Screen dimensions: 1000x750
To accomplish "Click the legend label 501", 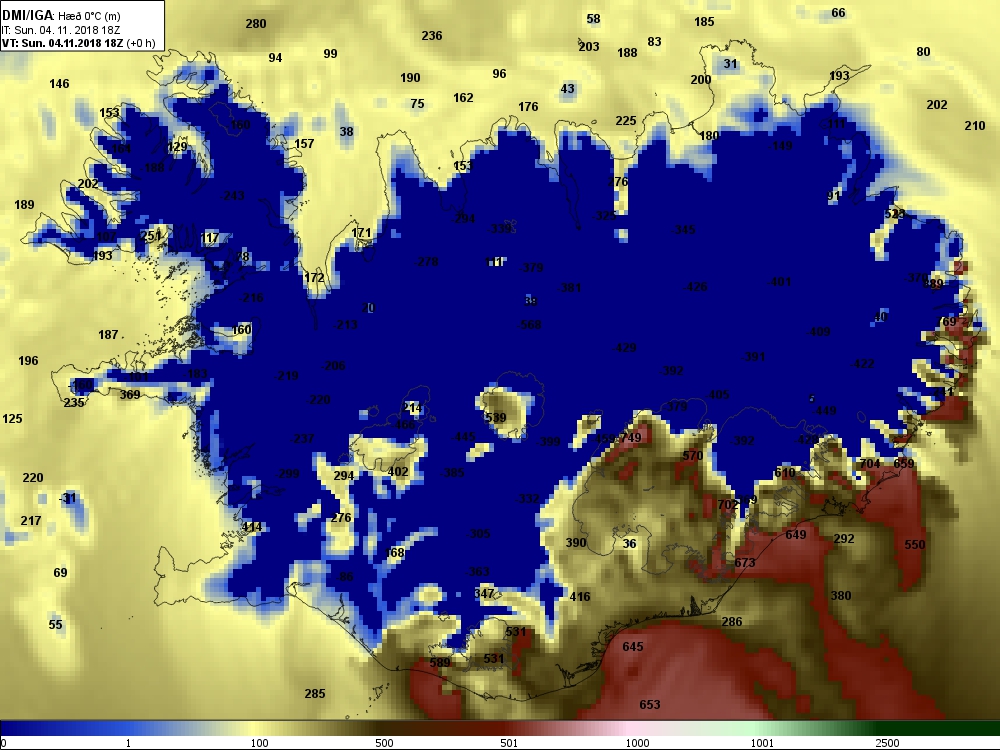I will click(x=509, y=743).
